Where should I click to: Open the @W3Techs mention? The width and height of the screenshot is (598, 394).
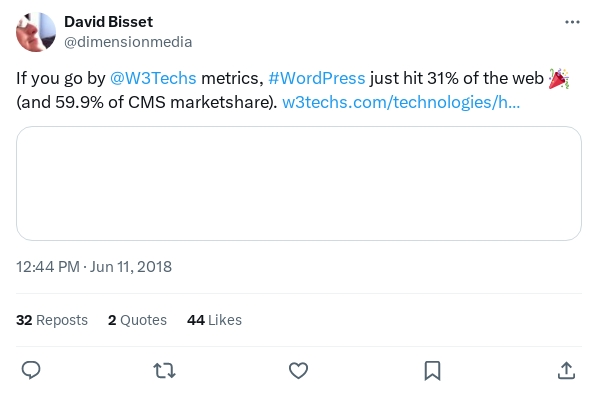point(153,78)
